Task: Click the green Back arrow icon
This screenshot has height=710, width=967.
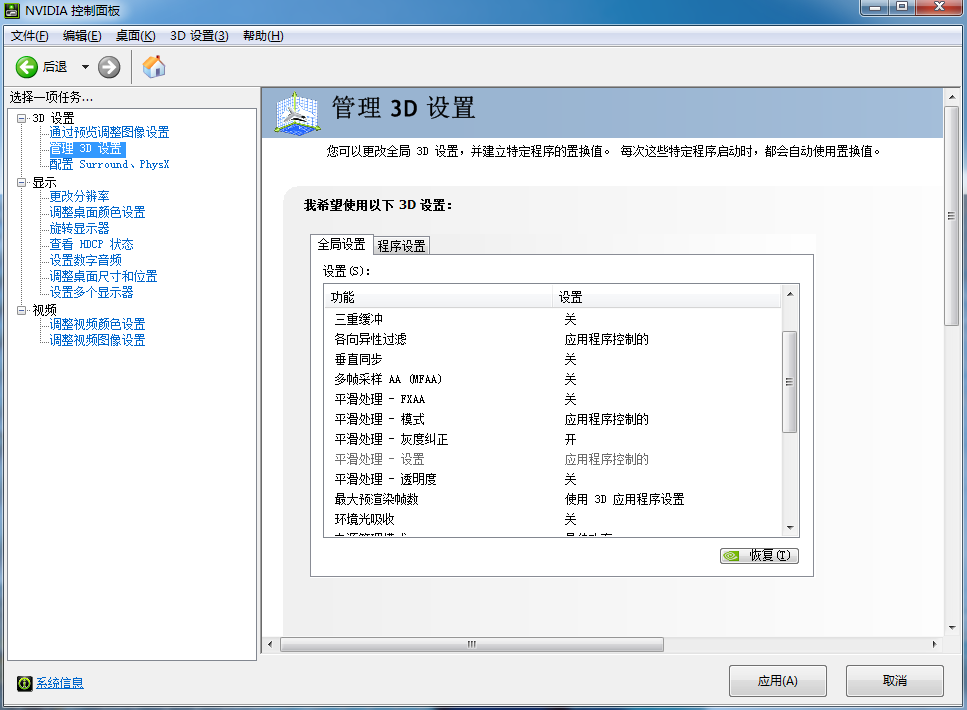Action: [x=27, y=67]
